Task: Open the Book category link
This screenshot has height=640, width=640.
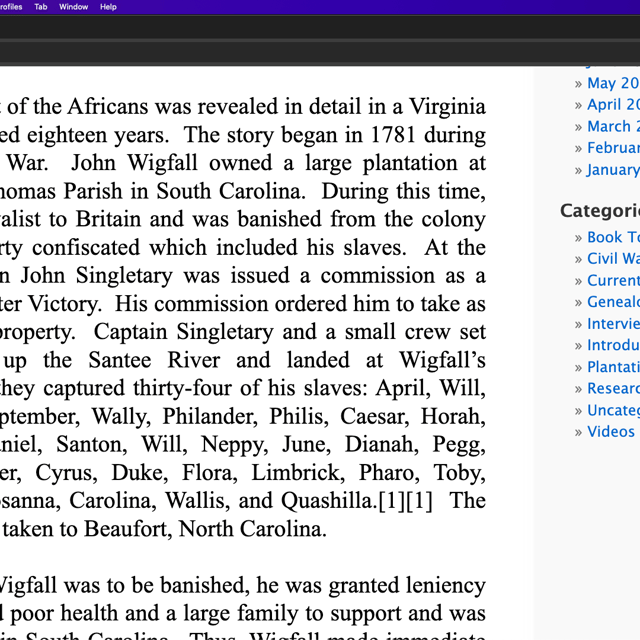Action: coord(613,237)
